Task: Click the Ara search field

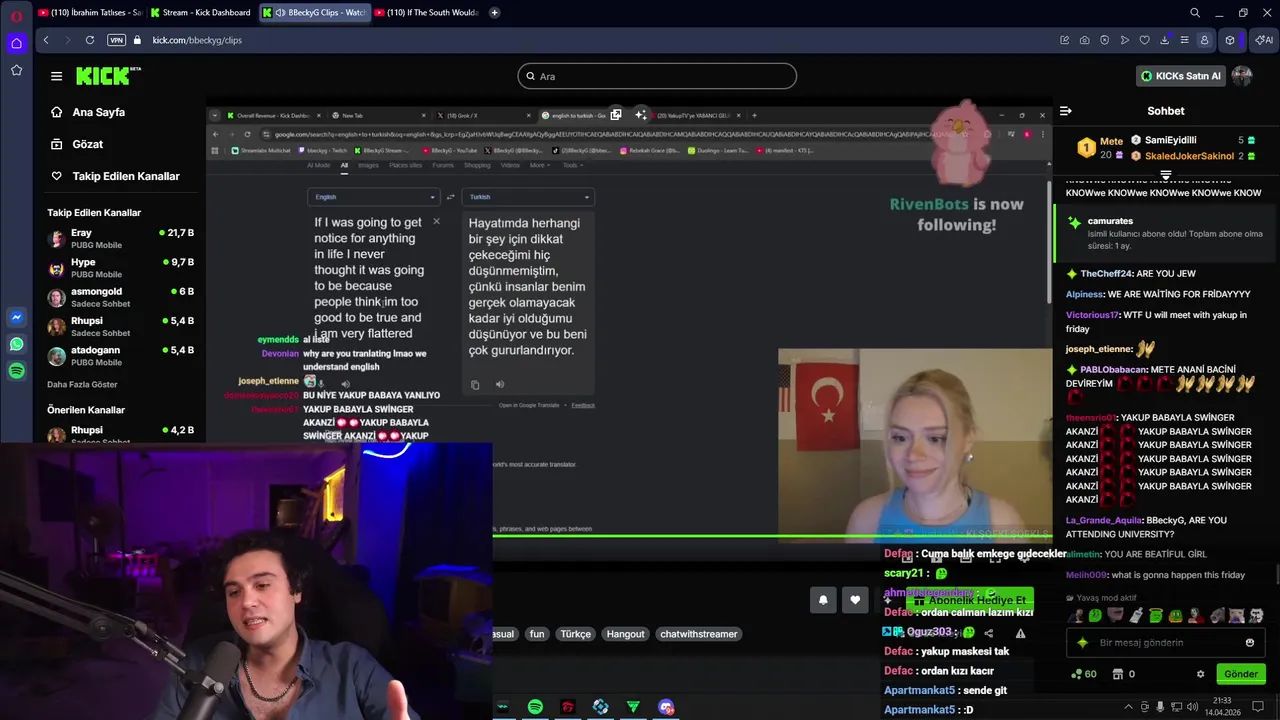Action: click(x=657, y=76)
